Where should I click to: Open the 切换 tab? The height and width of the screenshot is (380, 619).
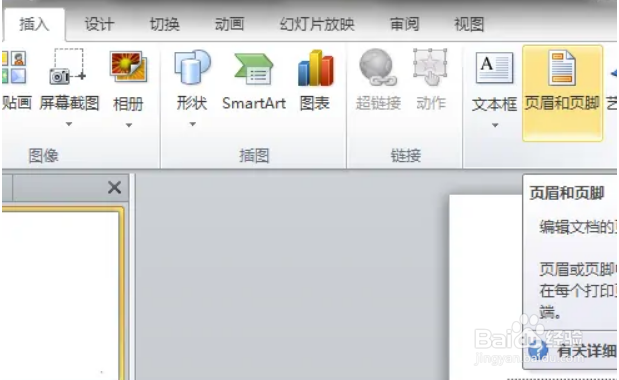(x=164, y=24)
